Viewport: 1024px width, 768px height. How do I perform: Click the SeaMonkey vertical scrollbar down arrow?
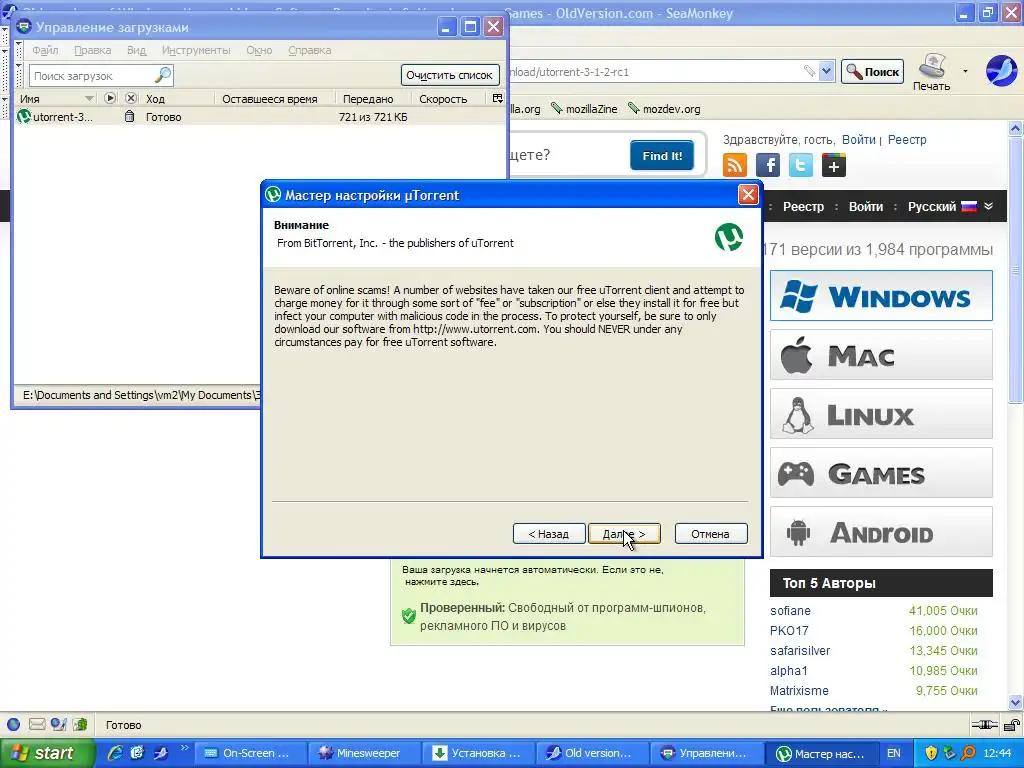[1016, 703]
